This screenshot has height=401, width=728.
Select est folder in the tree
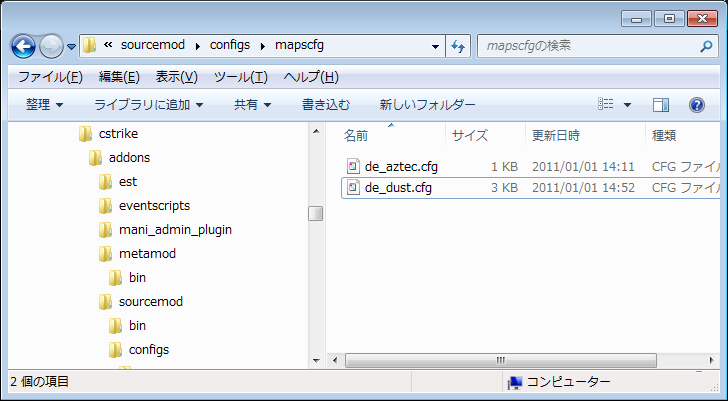(x=128, y=181)
